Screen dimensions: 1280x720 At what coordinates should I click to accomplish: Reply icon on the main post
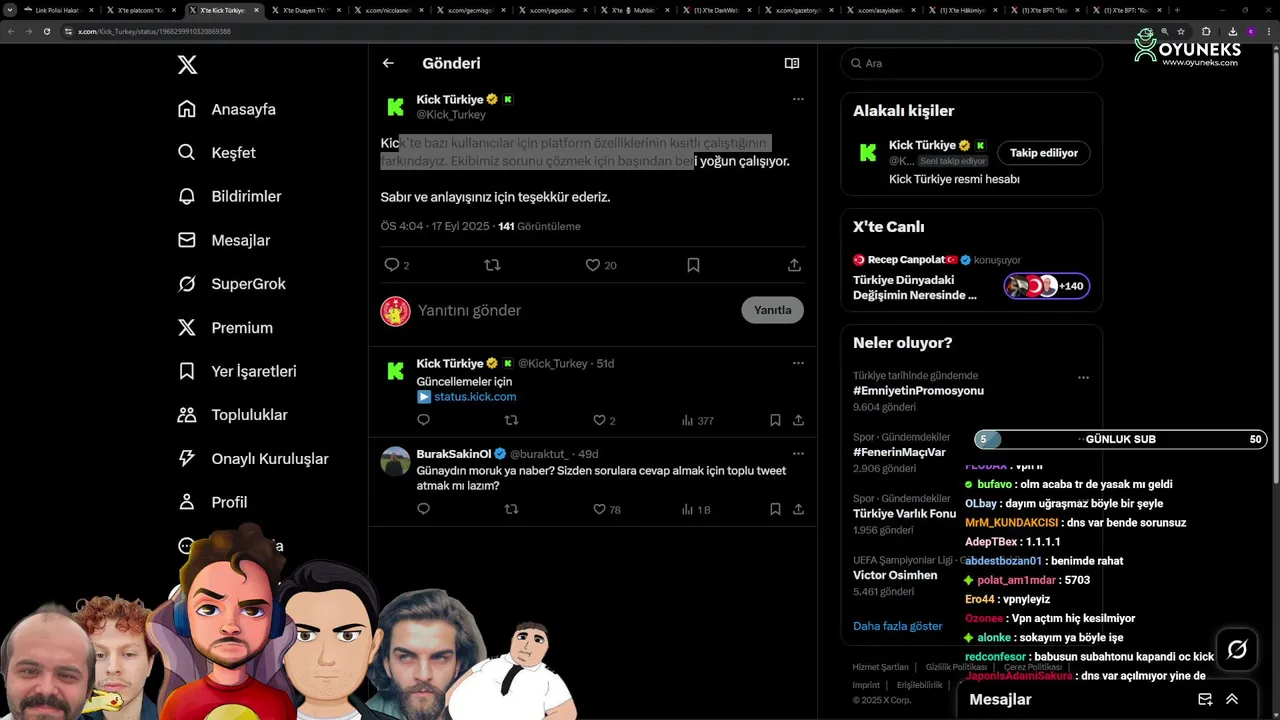[392, 265]
